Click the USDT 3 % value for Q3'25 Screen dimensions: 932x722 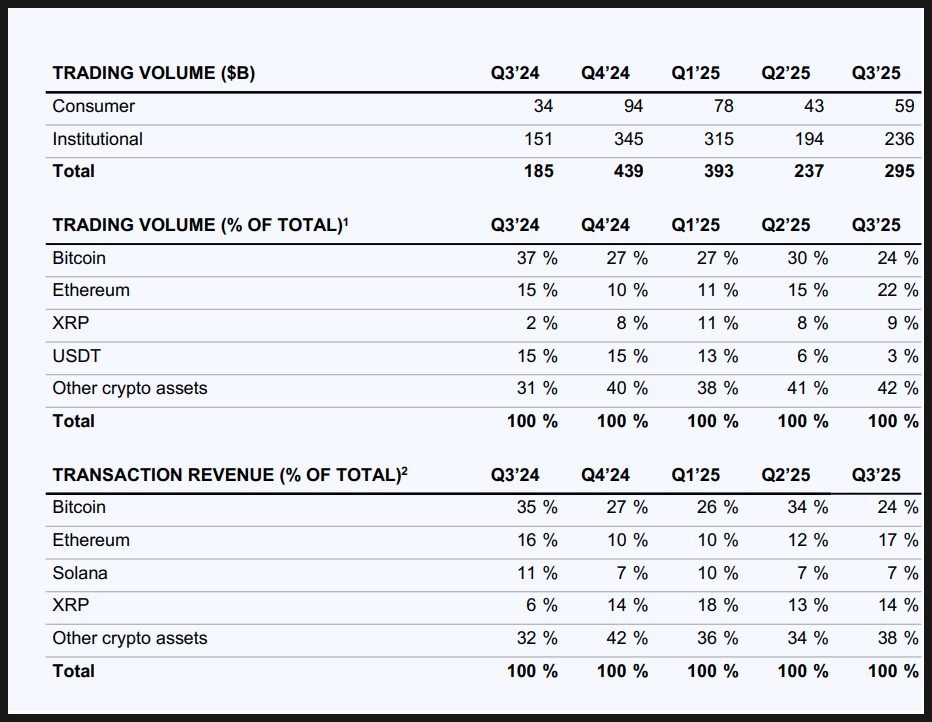[903, 356]
